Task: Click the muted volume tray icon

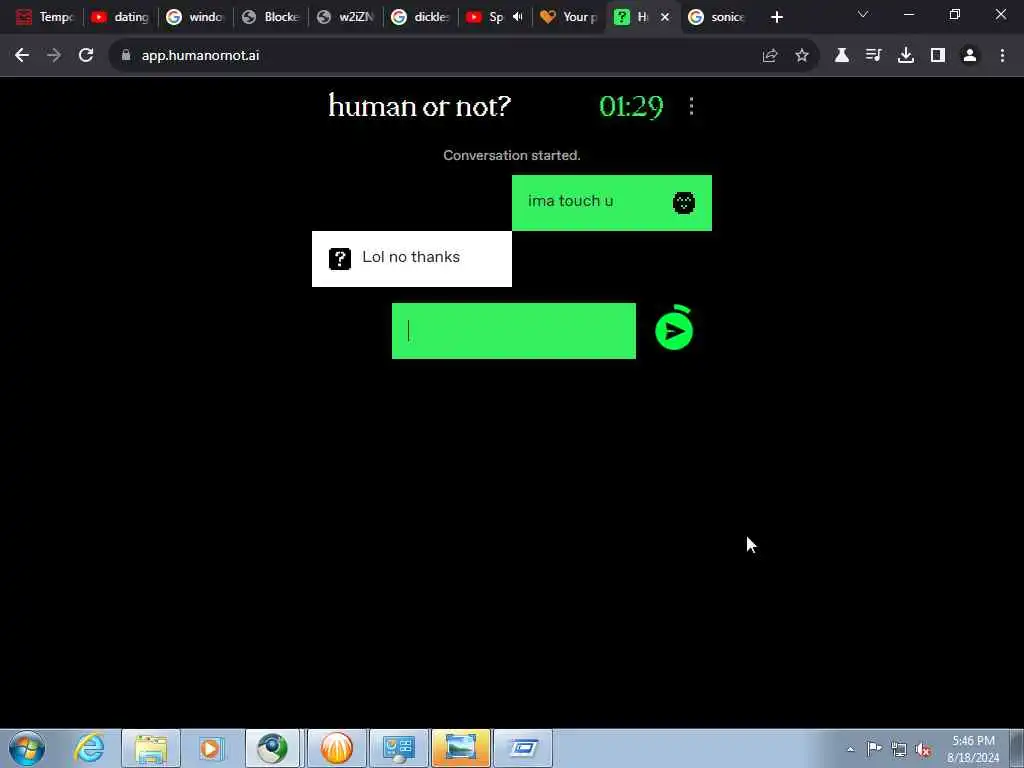Action: (923, 750)
